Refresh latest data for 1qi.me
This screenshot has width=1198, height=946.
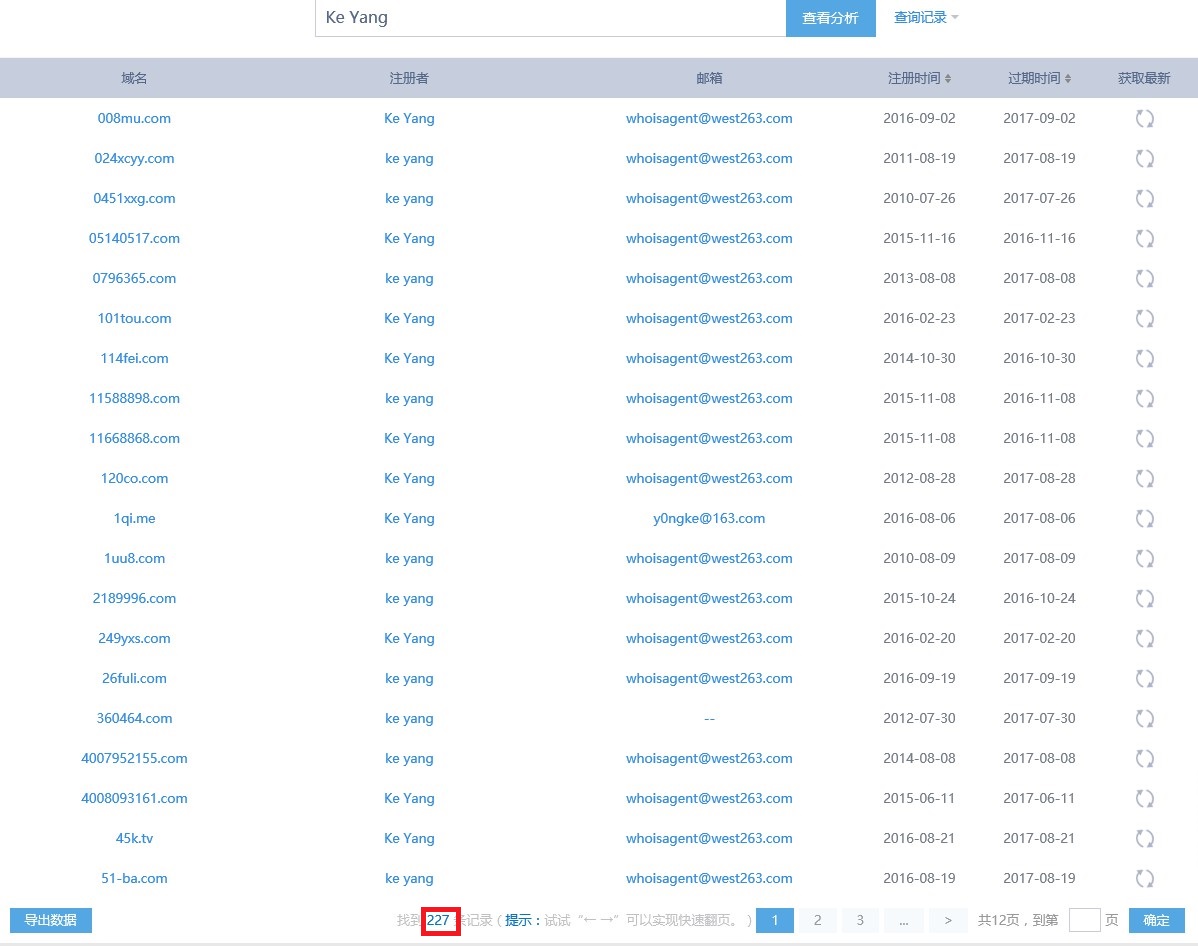1144,518
